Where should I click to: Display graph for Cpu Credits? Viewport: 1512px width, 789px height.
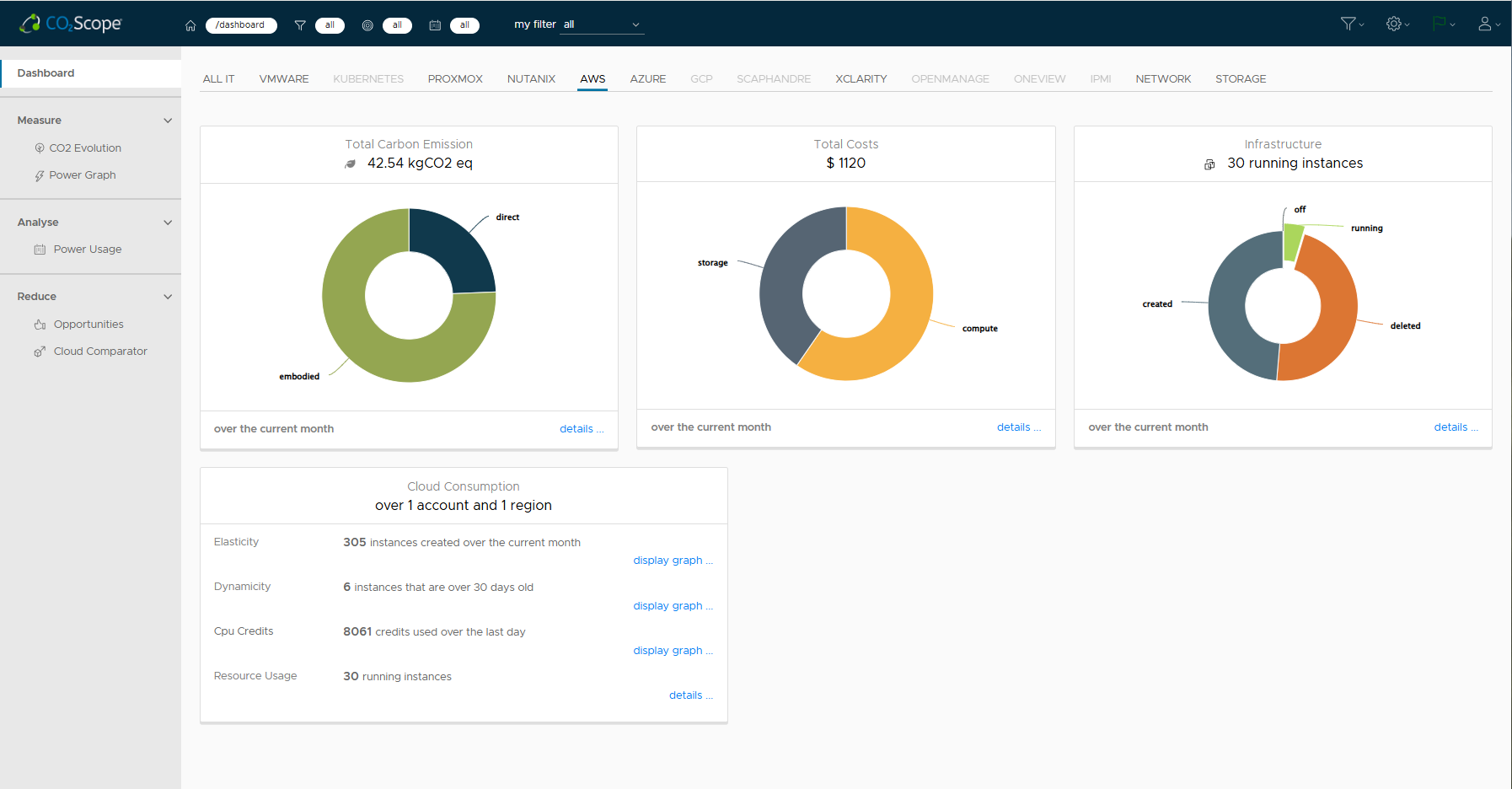(673, 651)
